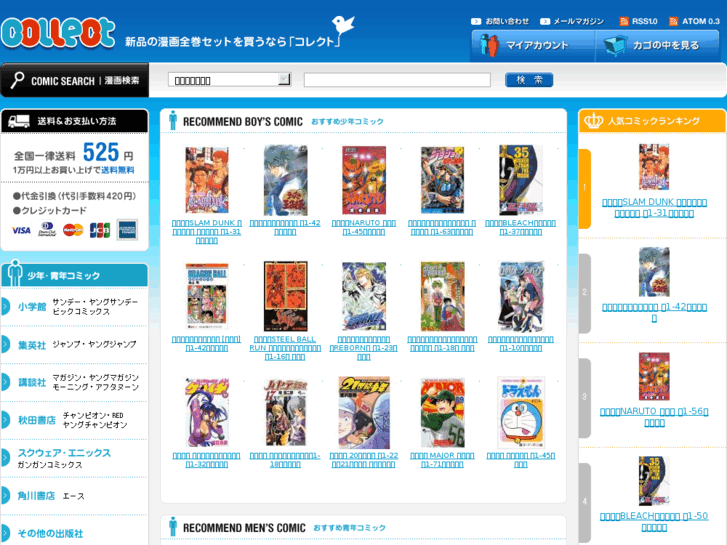Open NARUTO 1-56 ranking link
Screen dimensions: 727x545
654,417
